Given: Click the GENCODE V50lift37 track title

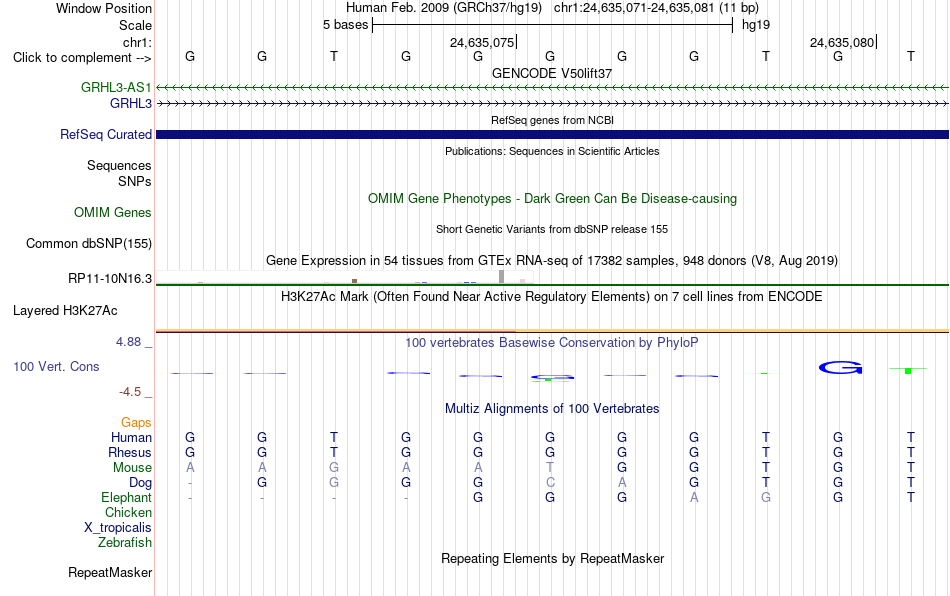Looking at the screenshot, I should [x=552, y=73].
